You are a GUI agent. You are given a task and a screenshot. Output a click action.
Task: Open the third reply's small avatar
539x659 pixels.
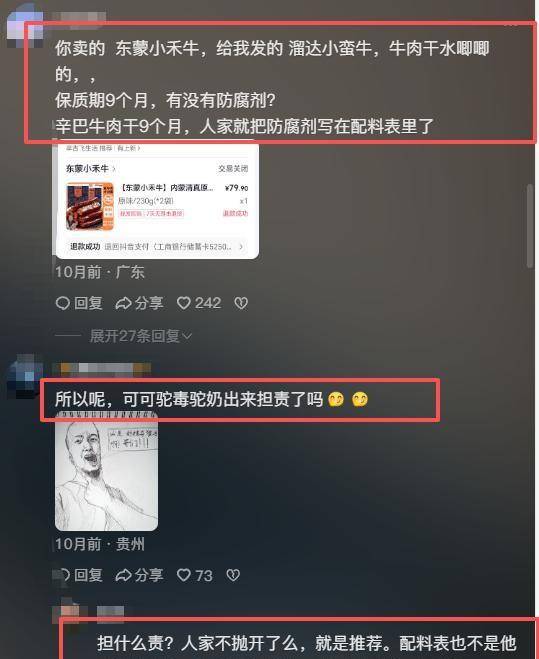[x=69, y=614]
